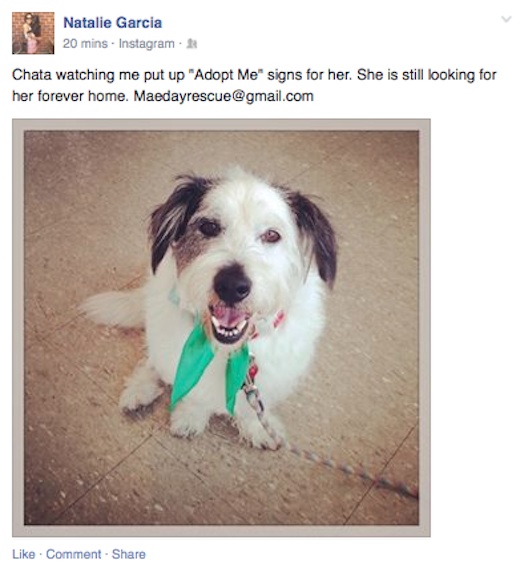
Task: Visit Natalie Garcia's profile via name link
Action: pyautogui.click(x=112, y=23)
